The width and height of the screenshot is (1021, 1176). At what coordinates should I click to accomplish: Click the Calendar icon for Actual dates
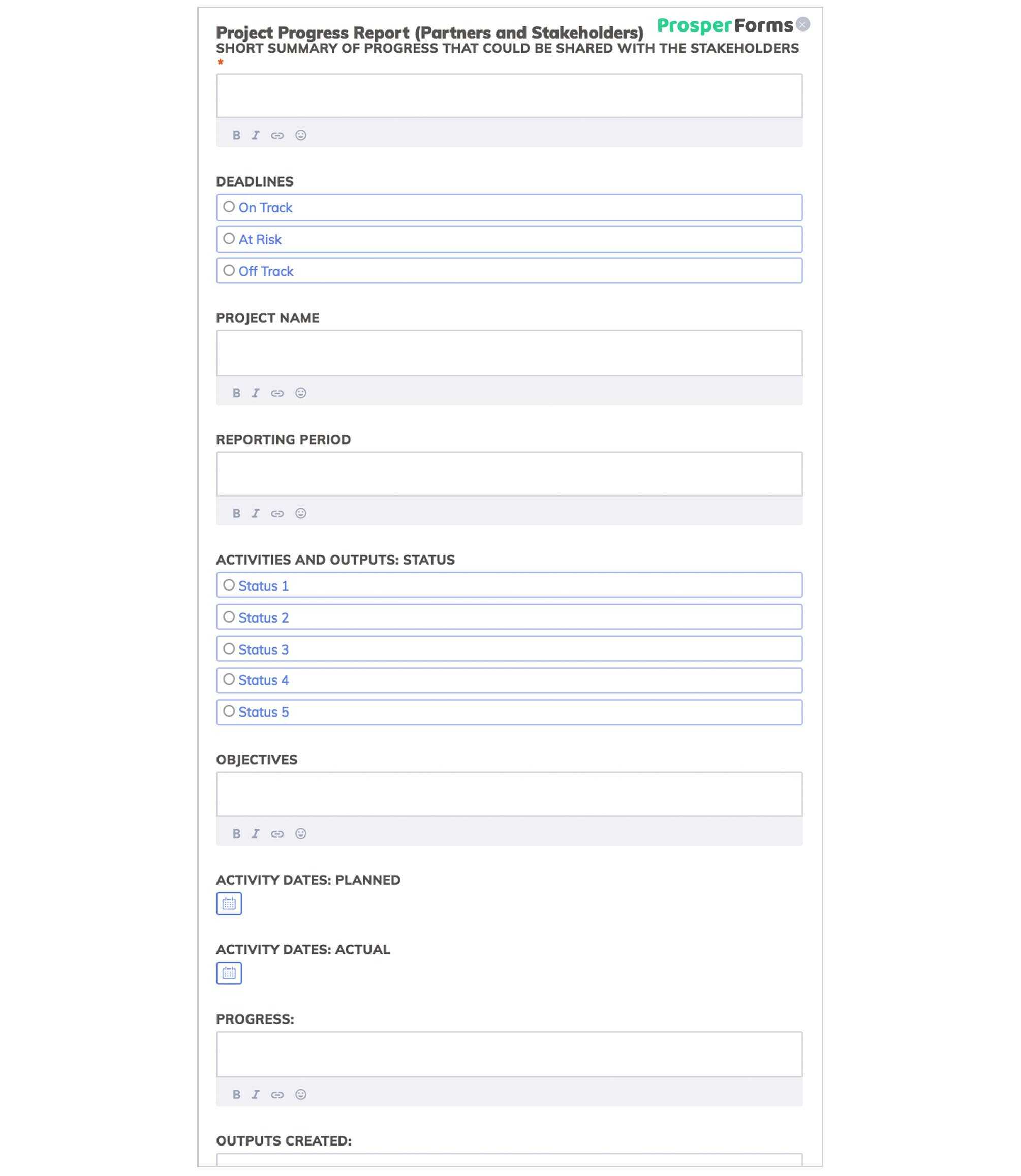228,972
